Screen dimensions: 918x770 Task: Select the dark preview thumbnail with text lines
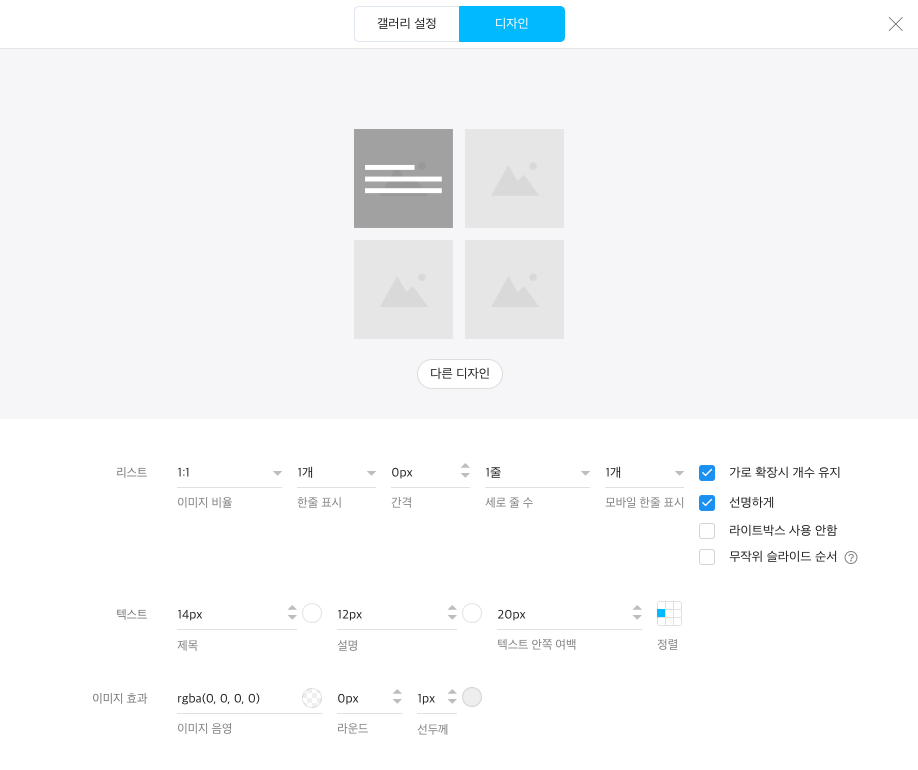(403, 179)
